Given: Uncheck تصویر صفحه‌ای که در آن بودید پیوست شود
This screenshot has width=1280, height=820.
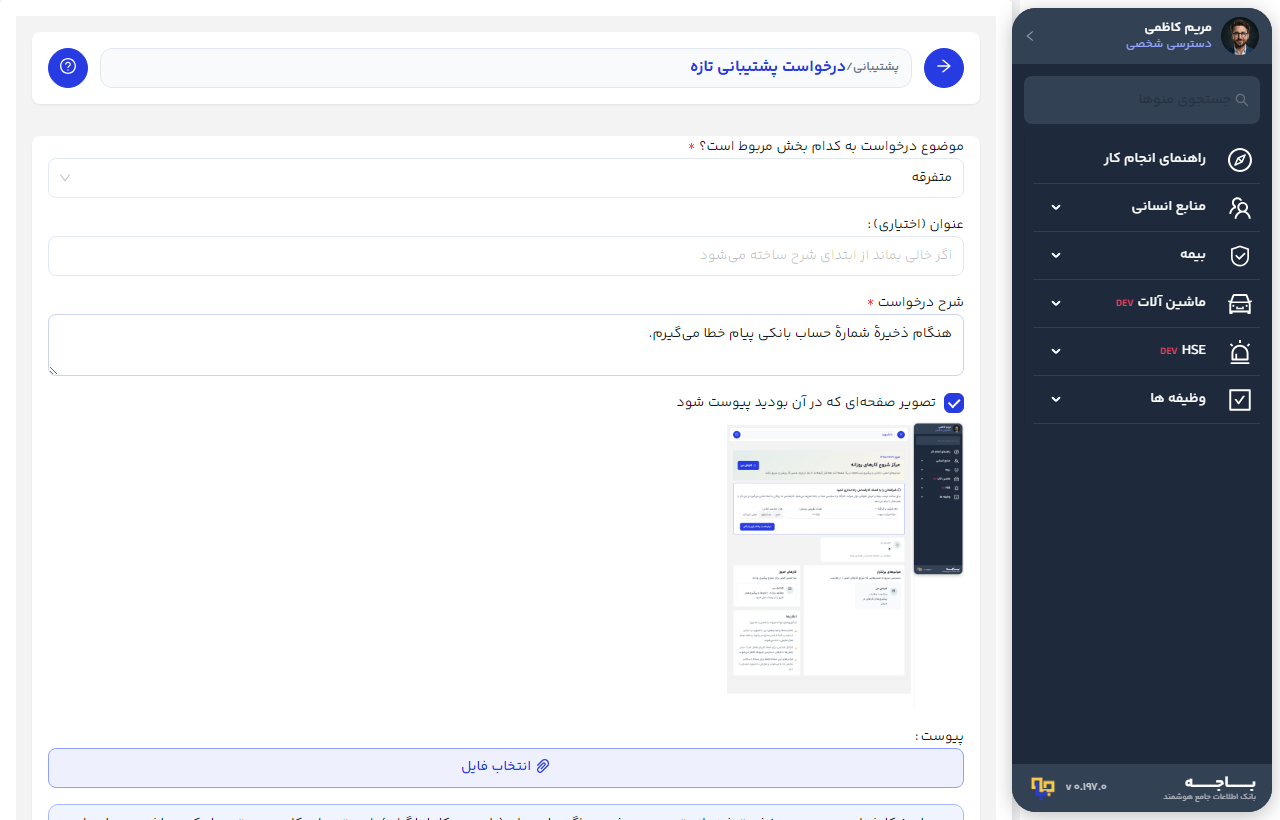Looking at the screenshot, I should click(954, 403).
